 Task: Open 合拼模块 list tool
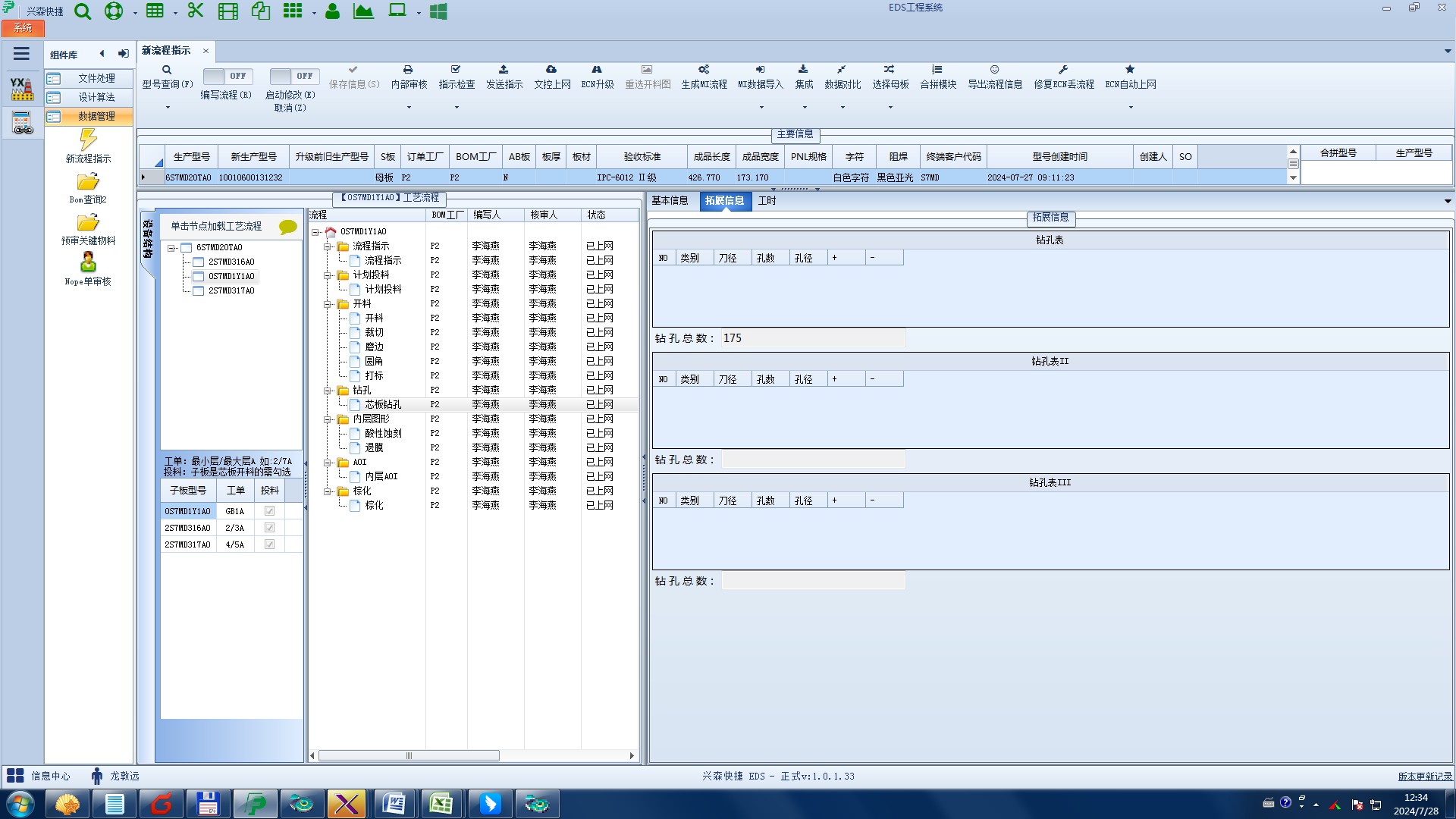click(x=938, y=77)
